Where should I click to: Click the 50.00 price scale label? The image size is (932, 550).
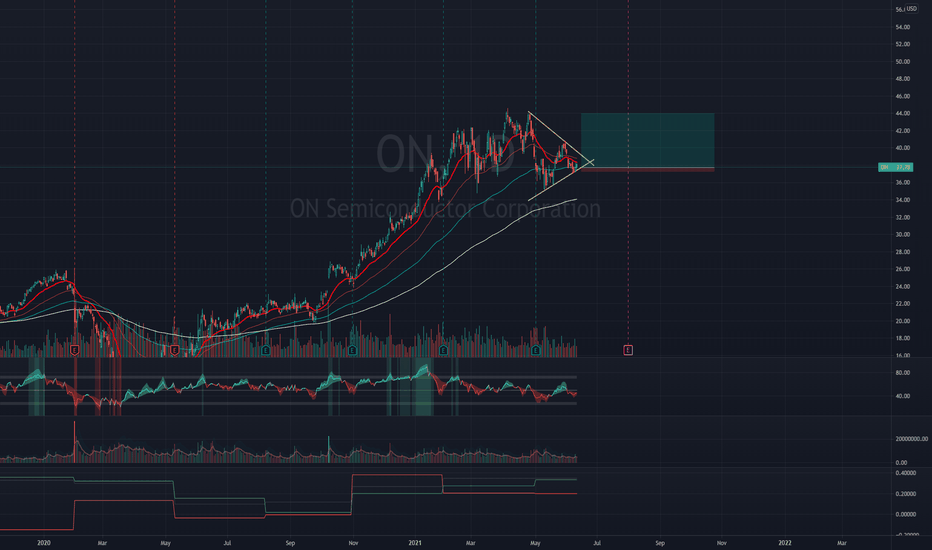(x=902, y=62)
